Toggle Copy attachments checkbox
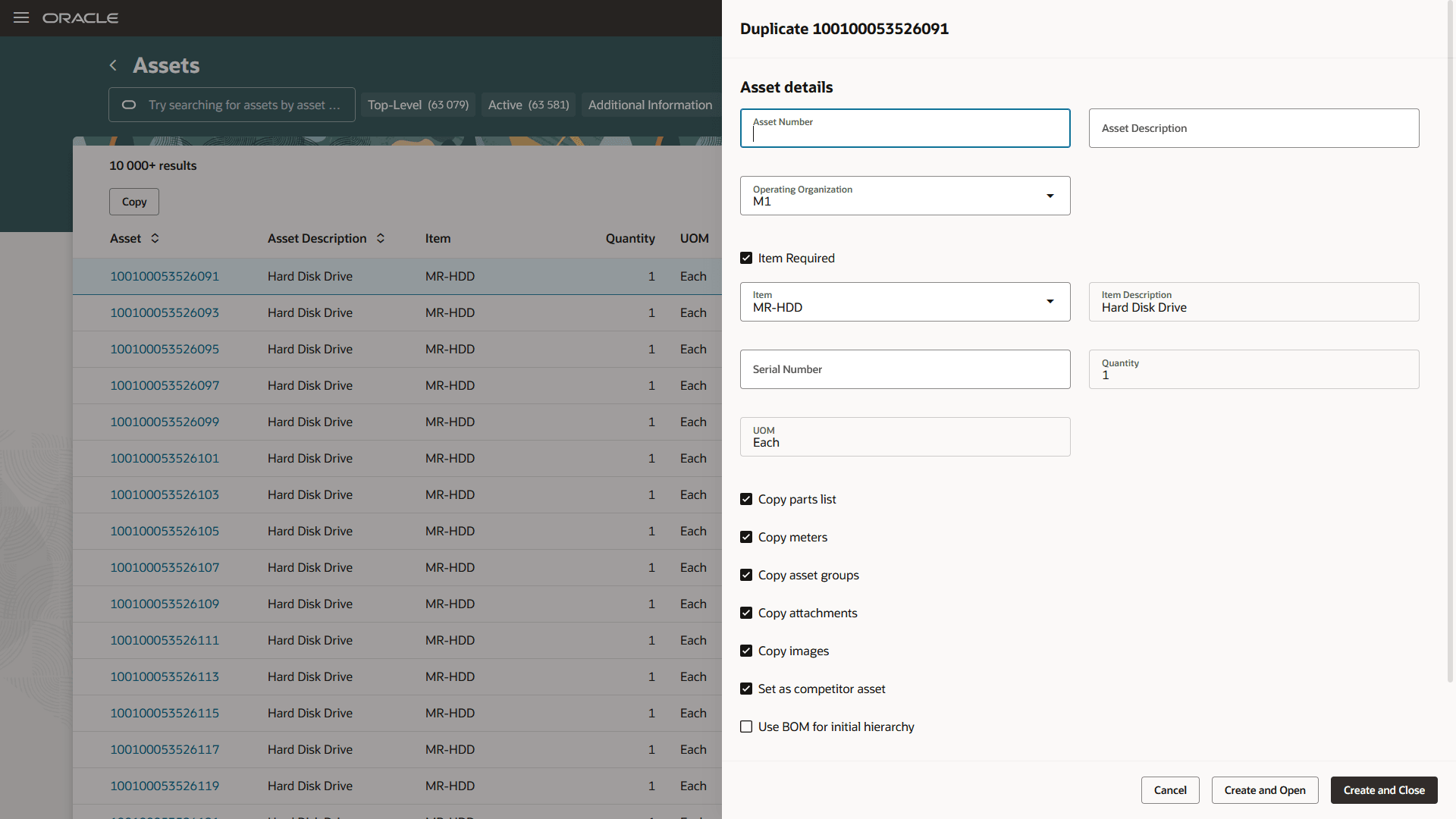Screen dimensions: 1456x819 pyautogui.click(x=746, y=613)
